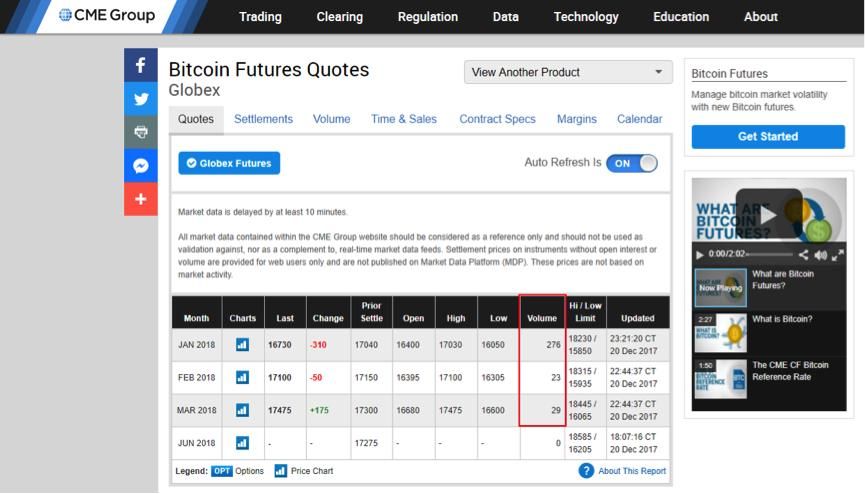The width and height of the screenshot is (865, 494).
Task: Click the Twitter share icon
Action: [x=140, y=99]
